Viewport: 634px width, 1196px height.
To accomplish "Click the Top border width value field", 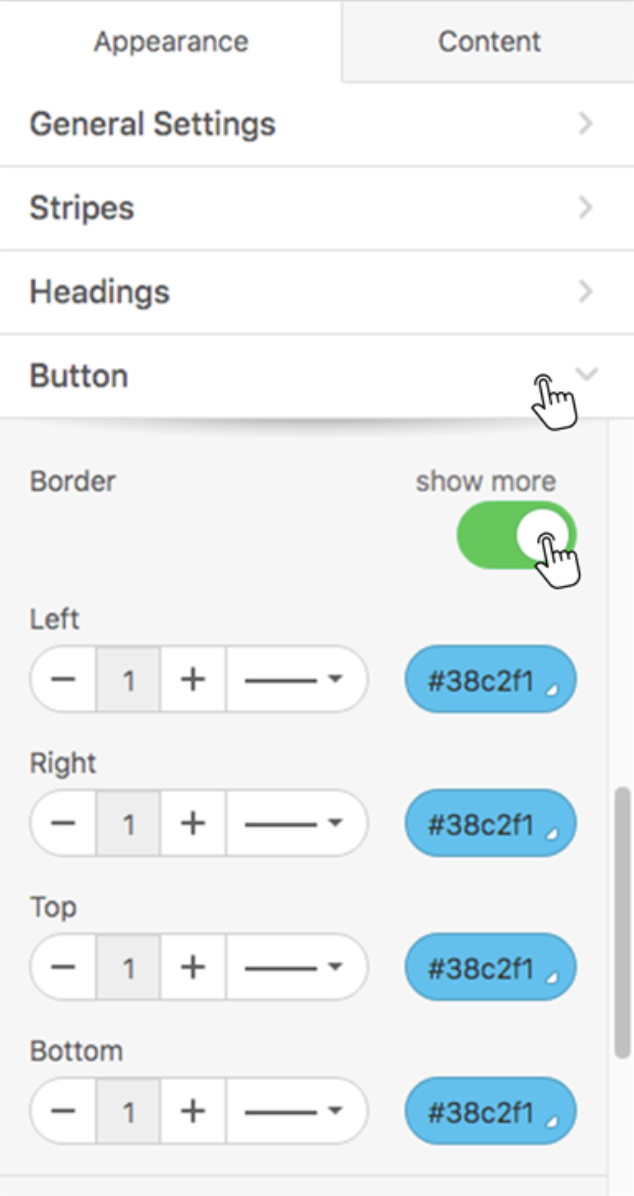I will (x=128, y=967).
